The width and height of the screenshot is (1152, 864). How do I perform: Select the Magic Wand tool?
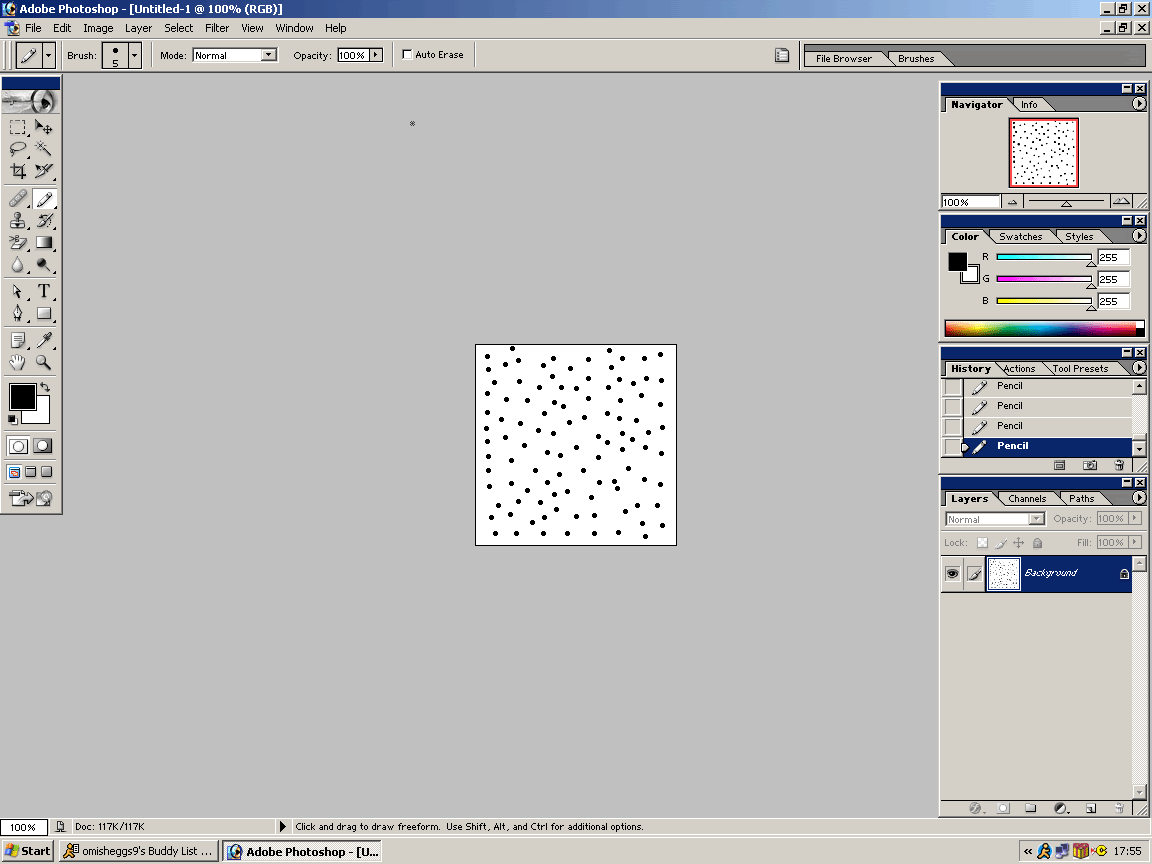tap(43, 148)
